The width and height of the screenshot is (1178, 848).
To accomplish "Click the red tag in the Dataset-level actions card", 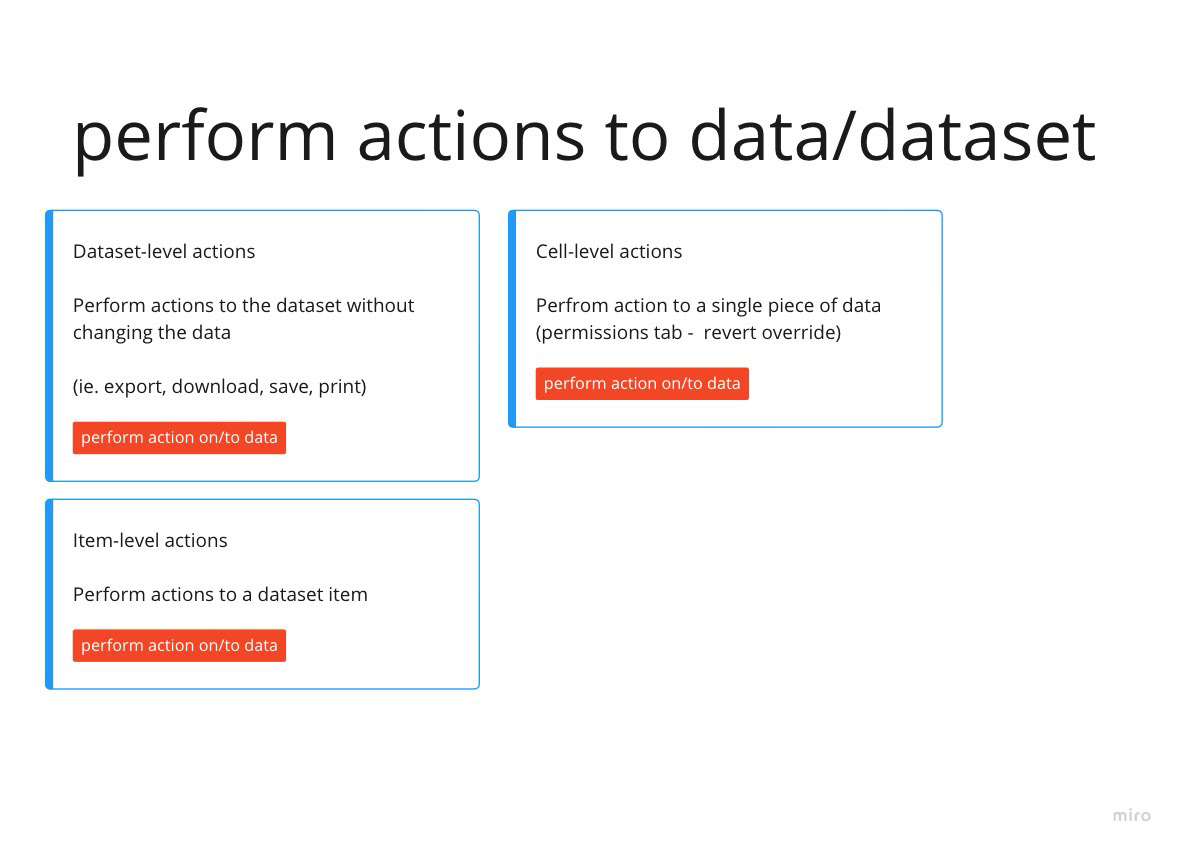I will [179, 438].
